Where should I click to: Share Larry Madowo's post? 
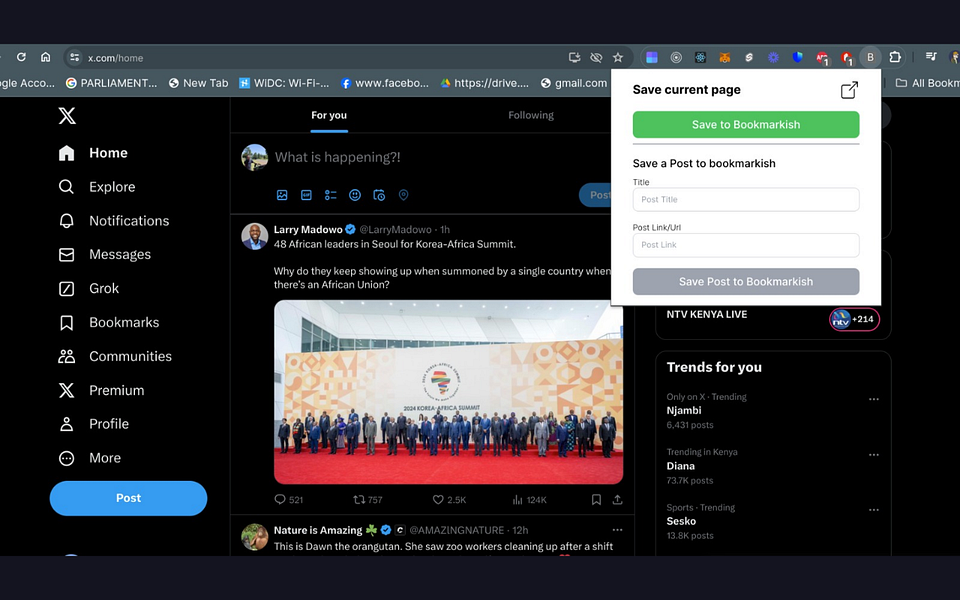point(617,500)
